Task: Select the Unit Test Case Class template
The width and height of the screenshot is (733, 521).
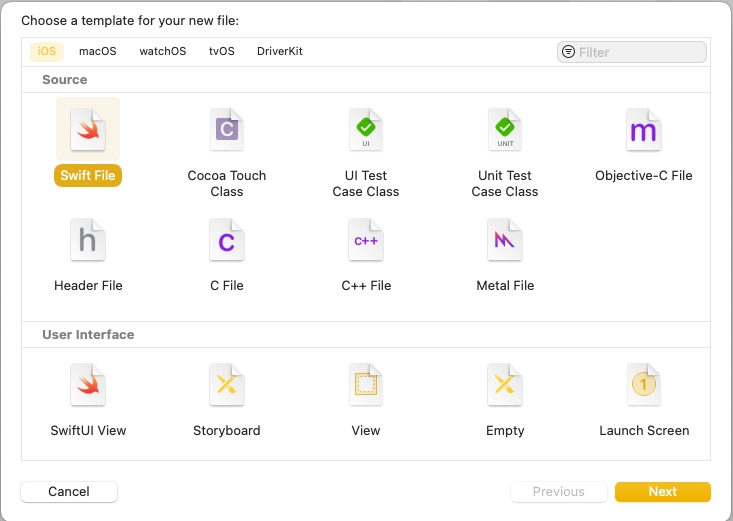Action: pos(505,130)
